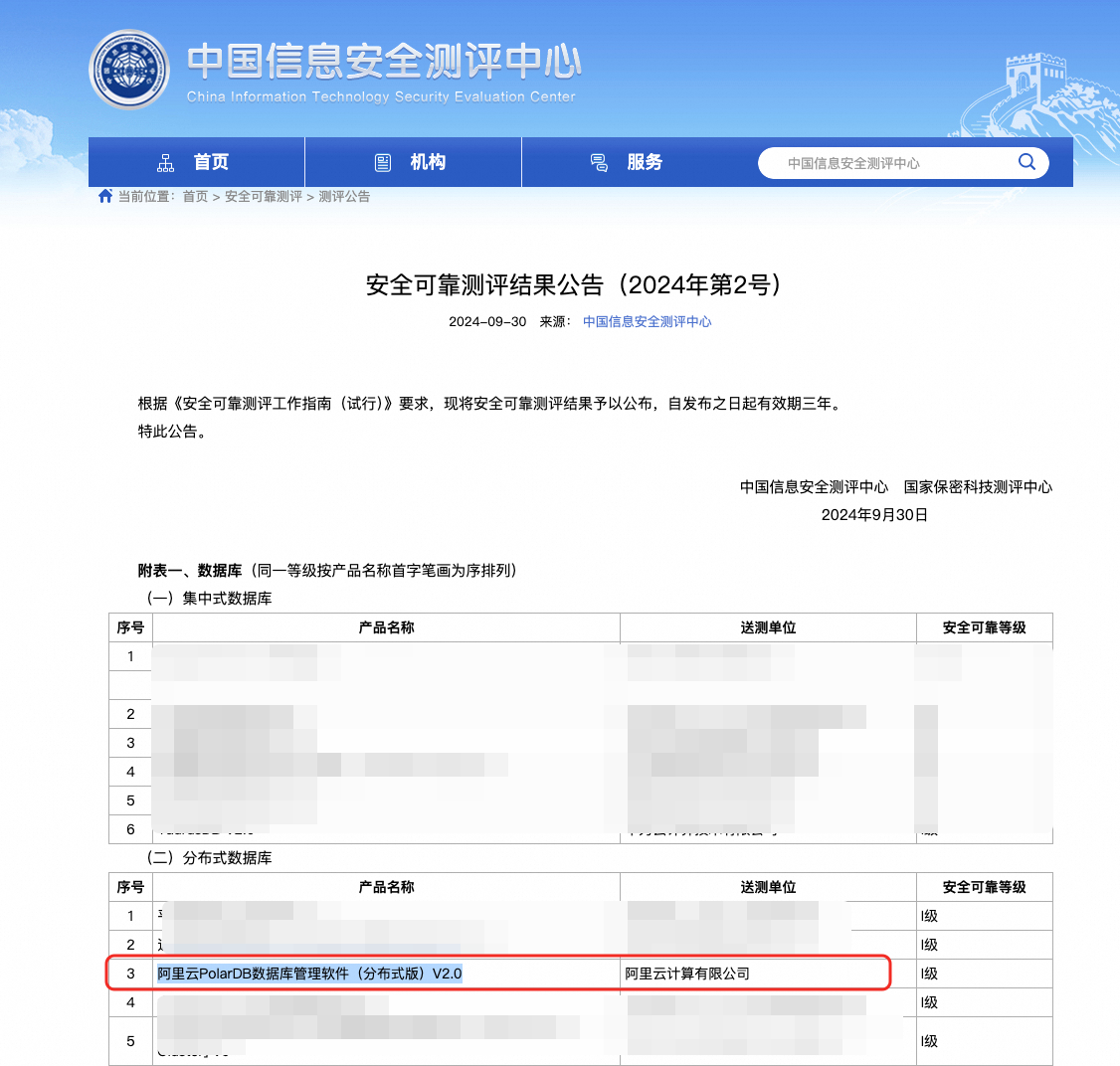Open the 中国信息安全测评中心 source link
1120x1066 pixels.
648,322
